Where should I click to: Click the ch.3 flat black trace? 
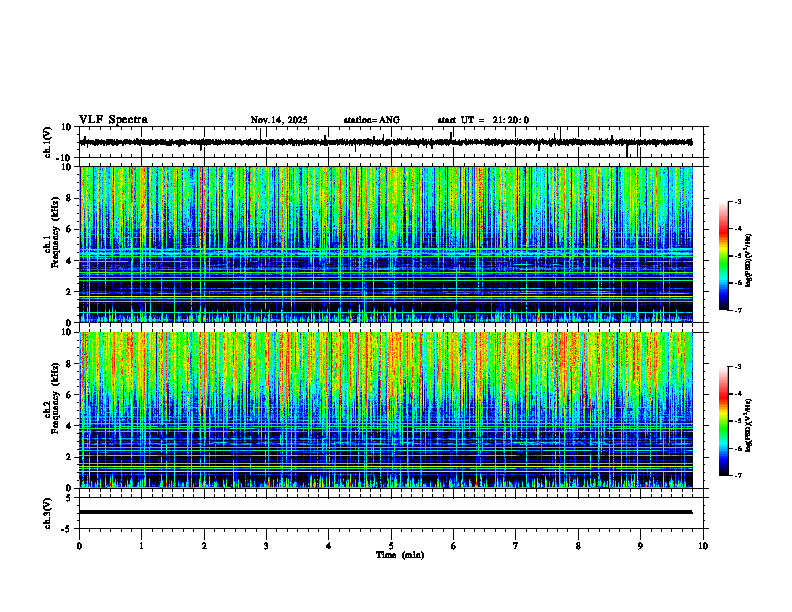click(x=385, y=512)
